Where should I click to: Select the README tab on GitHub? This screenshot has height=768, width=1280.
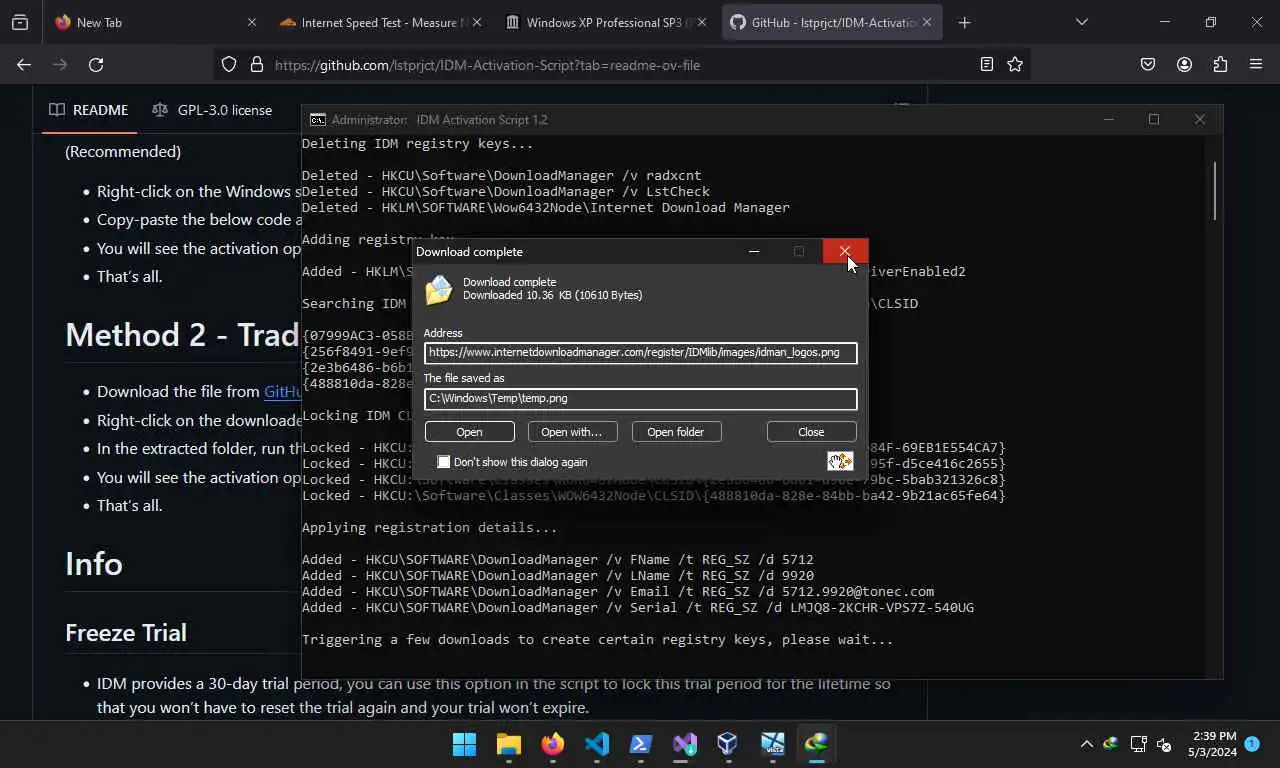[89, 110]
